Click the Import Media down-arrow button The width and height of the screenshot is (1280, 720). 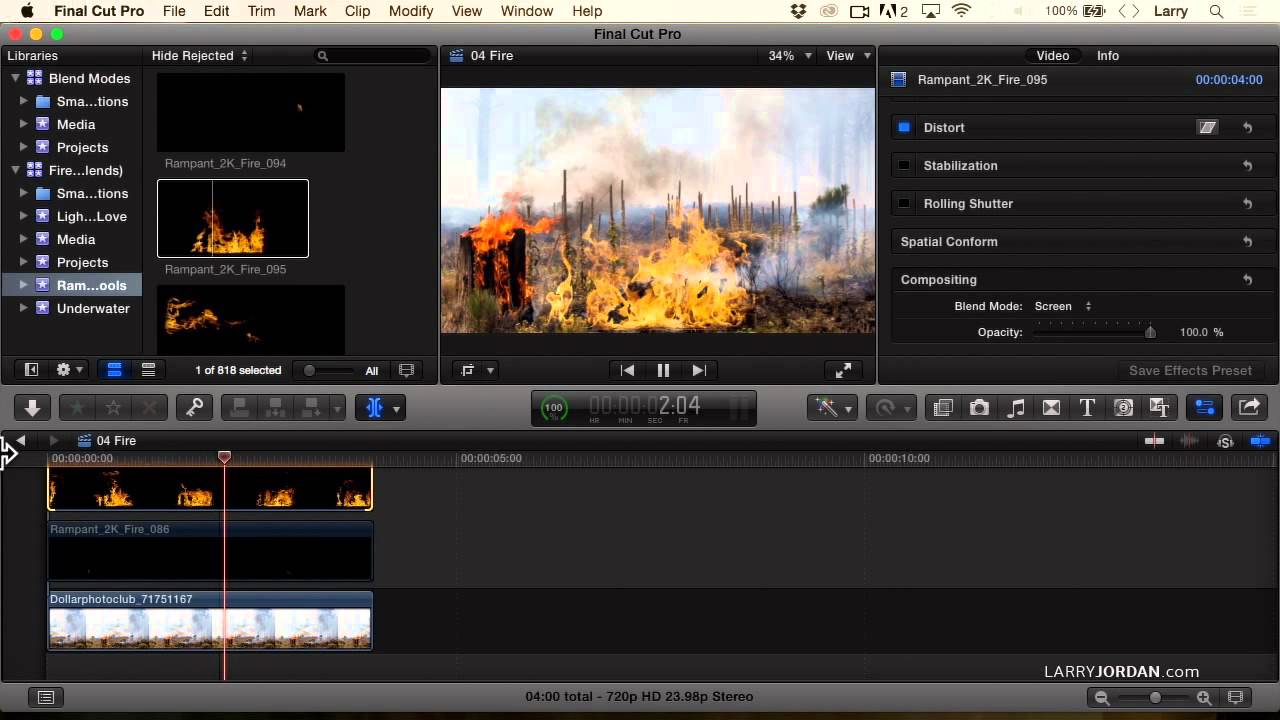[x=32, y=407]
